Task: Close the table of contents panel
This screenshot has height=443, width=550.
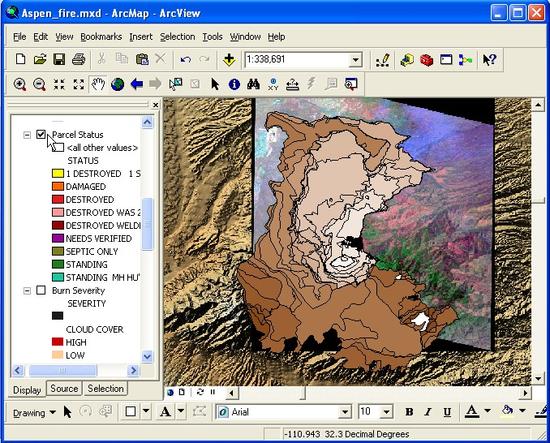Action: pyautogui.click(x=155, y=105)
